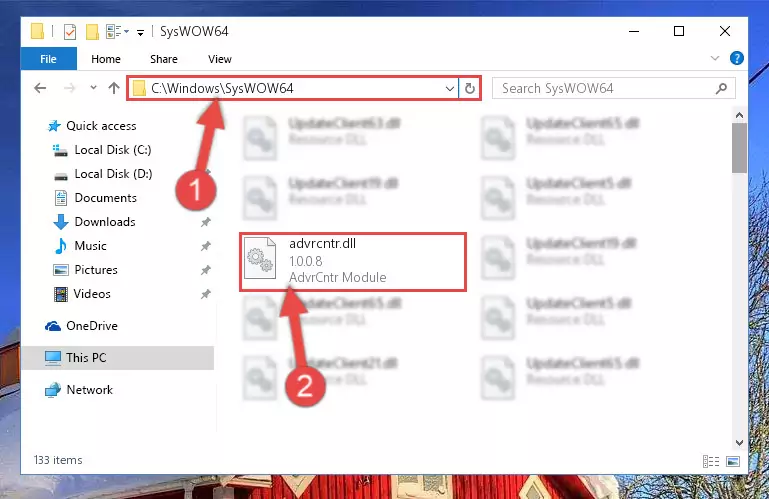Click the 133 items status text
769x499 pixels.
coord(58,460)
